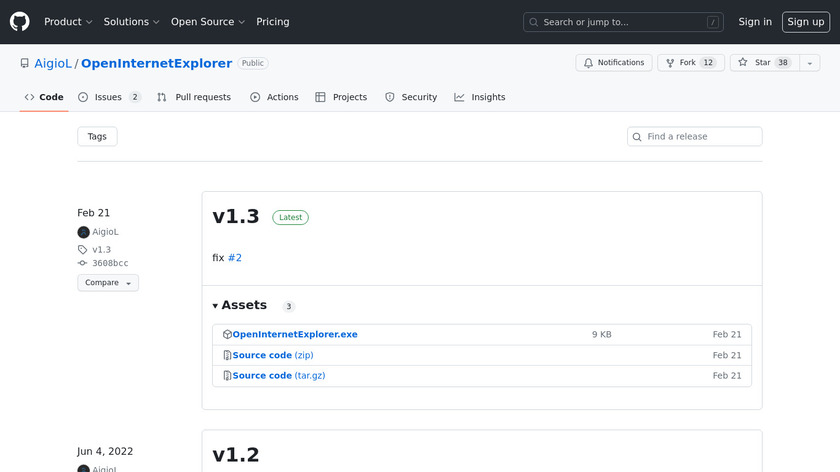Open Notifications bell button

tap(613, 62)
